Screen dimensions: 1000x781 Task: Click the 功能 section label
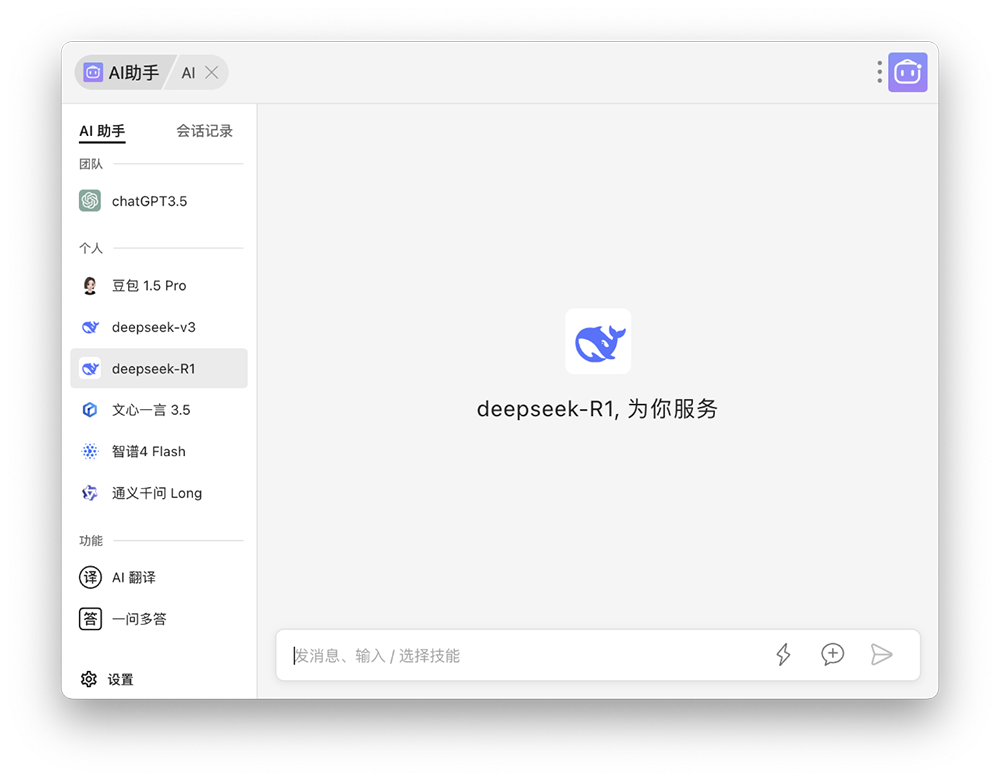click(91, 541)
